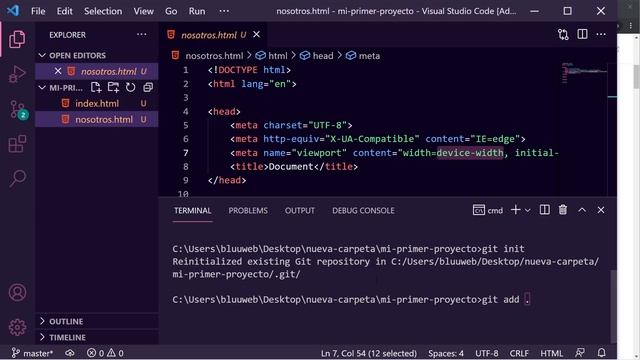Open index.html from the explorer
640x360 pixels.
(97, 103)
